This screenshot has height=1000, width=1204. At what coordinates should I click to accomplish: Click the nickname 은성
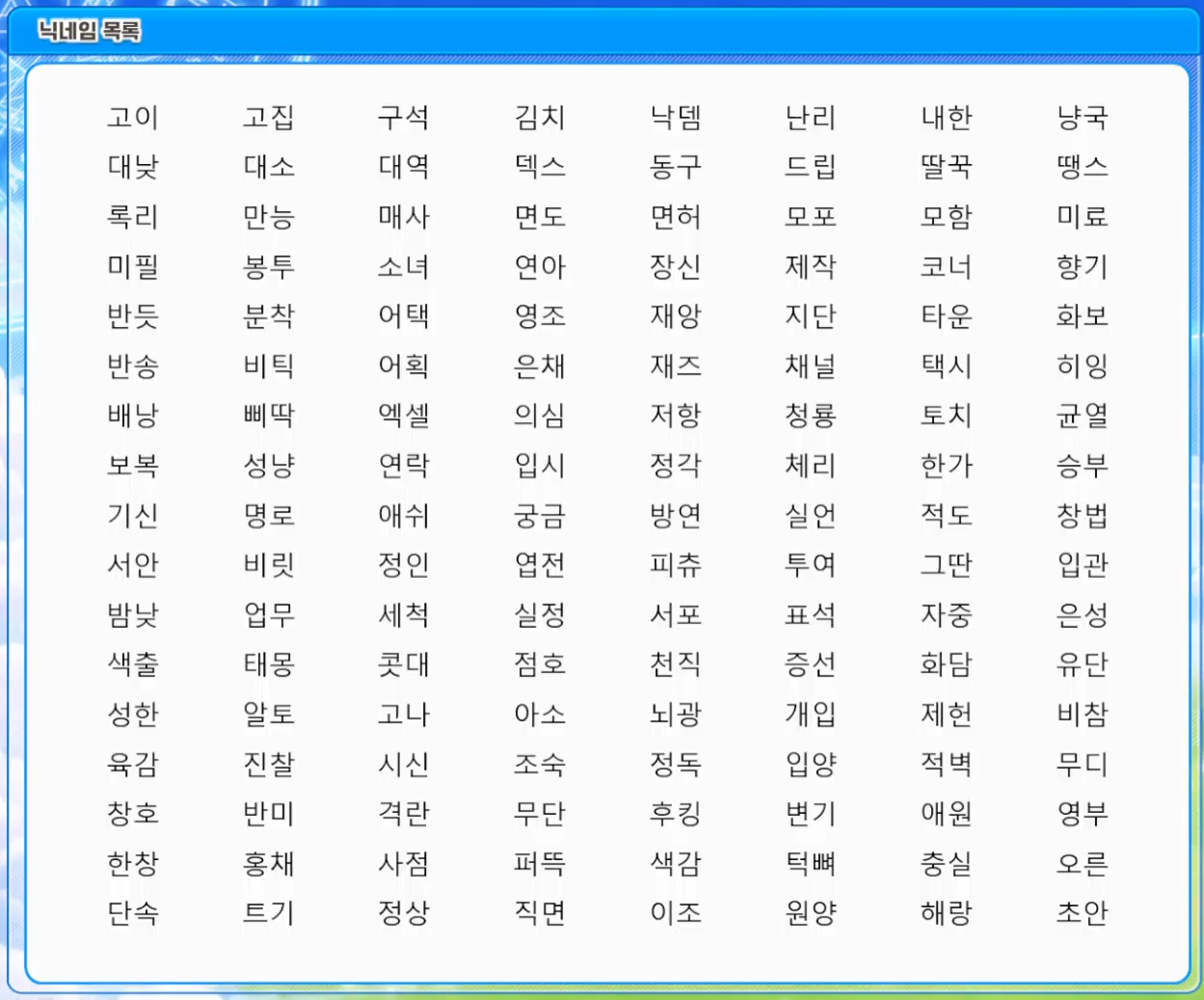pyautogui.click(x=1083, y=614)
